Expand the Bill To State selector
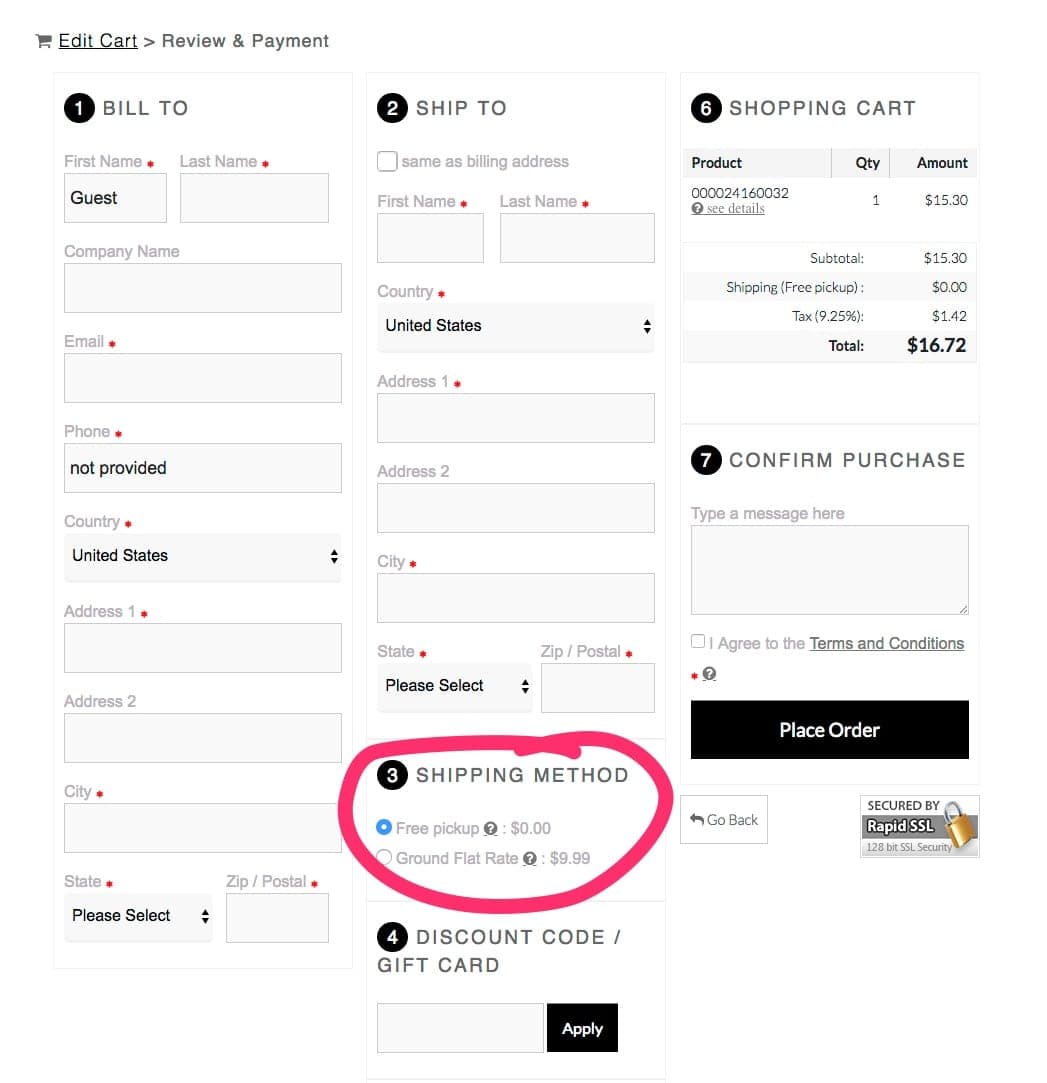1047x1083 pixels. click(x=138, y=917)
